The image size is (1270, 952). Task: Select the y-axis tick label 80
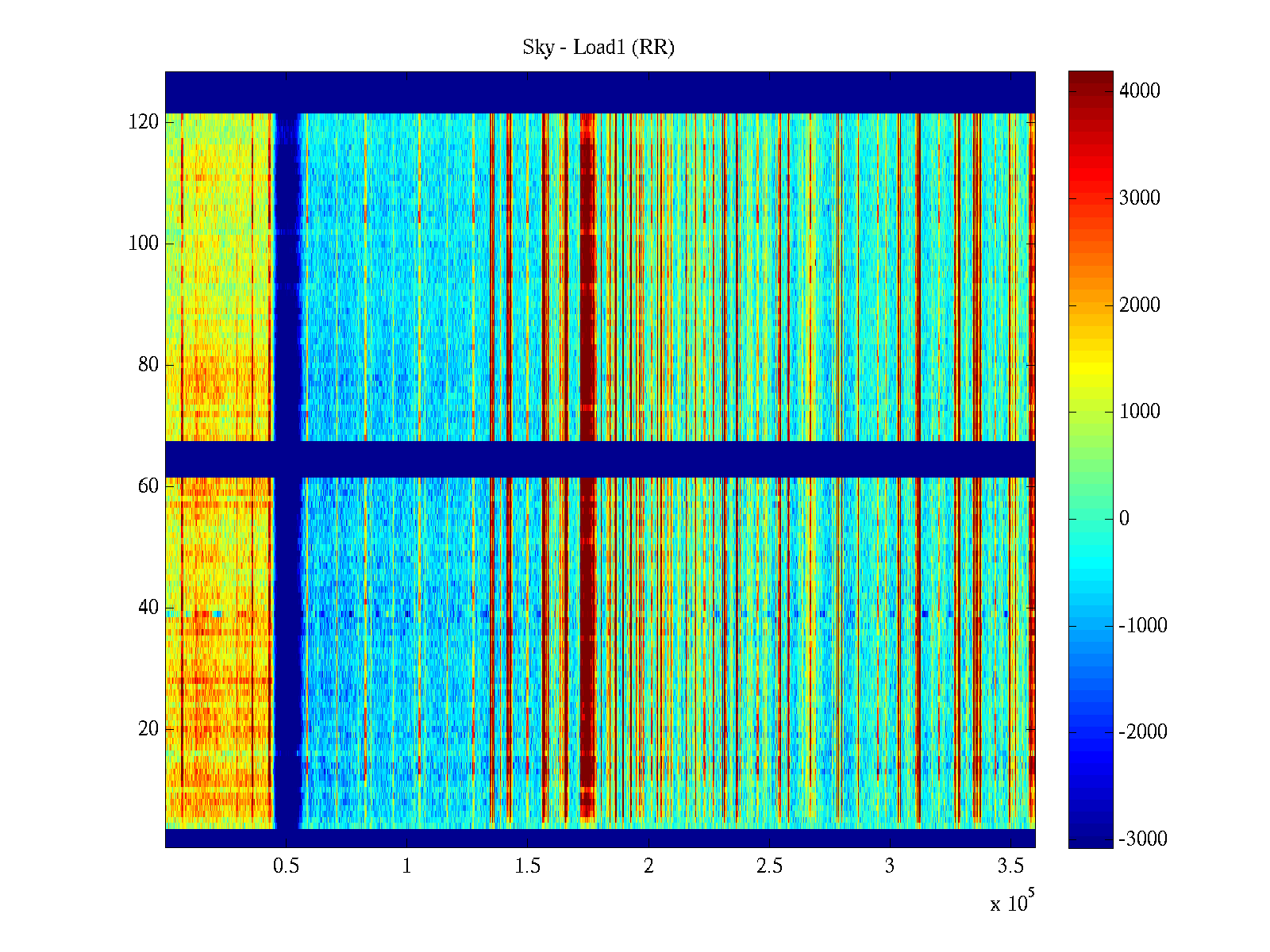point(148,365)
